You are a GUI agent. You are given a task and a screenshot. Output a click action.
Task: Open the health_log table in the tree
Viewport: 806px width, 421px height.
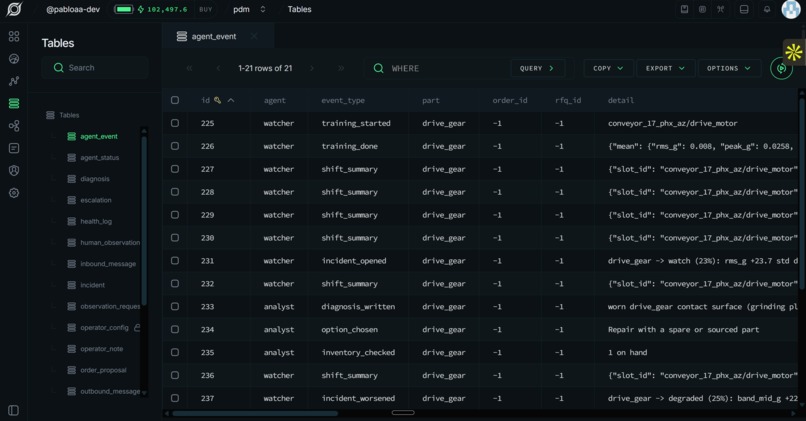point(96,221)
